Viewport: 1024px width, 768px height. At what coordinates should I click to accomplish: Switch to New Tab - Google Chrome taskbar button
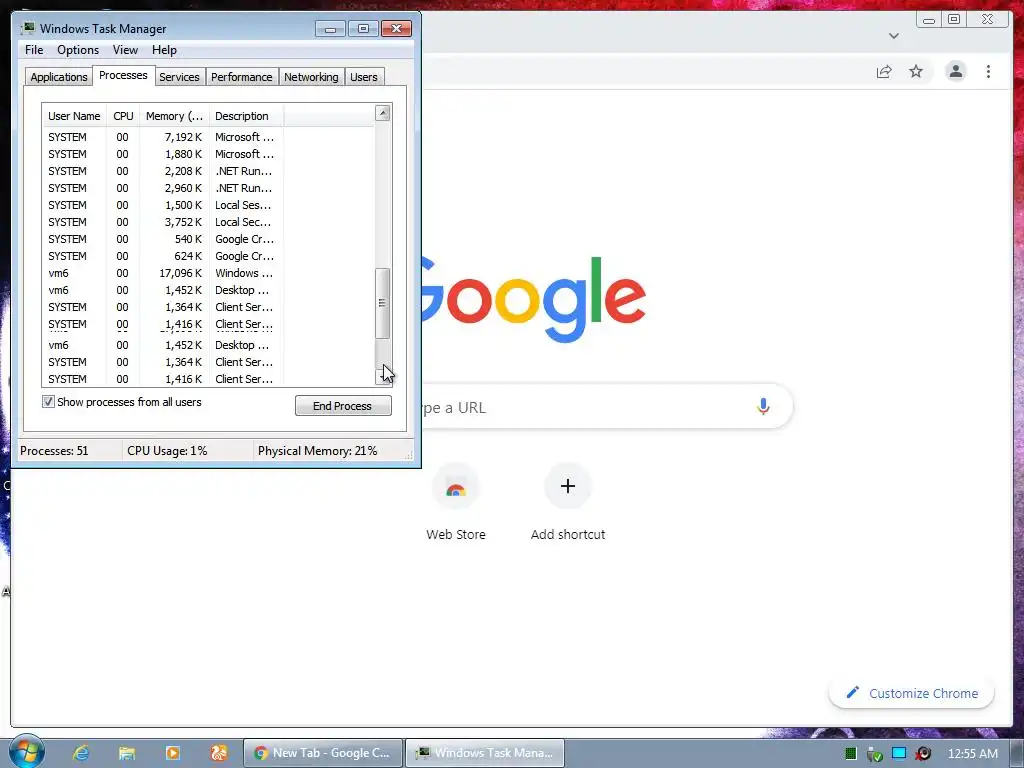(323, 753)
